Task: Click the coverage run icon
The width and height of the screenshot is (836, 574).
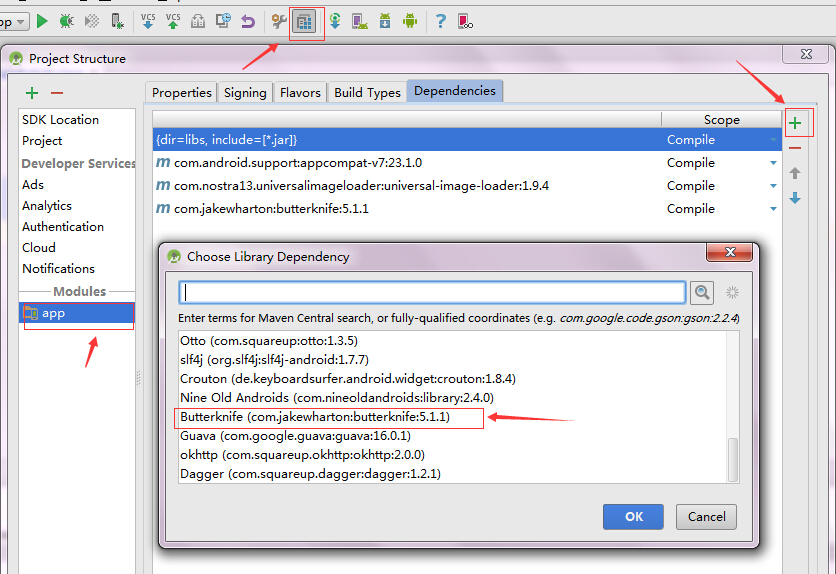Action: click(92, 21)
